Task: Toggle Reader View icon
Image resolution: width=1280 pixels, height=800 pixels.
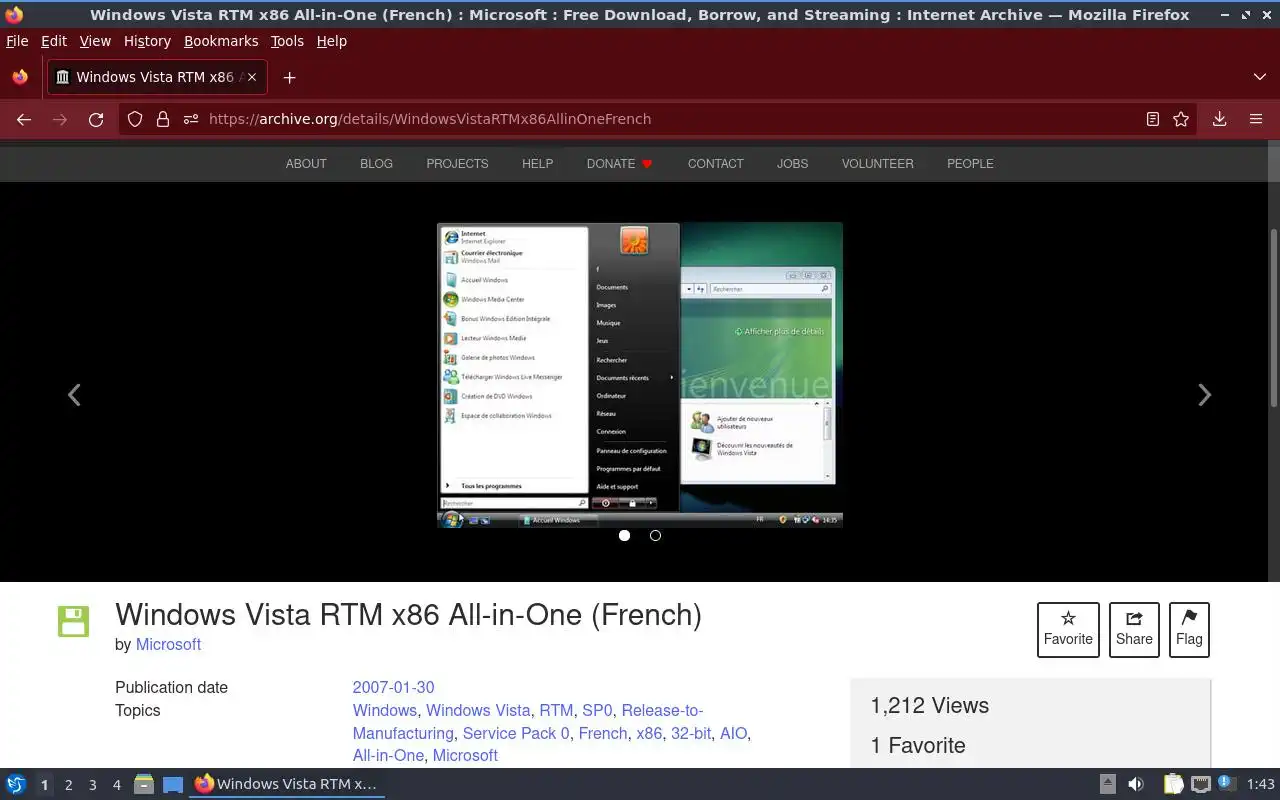Action: pos(1153,119)
